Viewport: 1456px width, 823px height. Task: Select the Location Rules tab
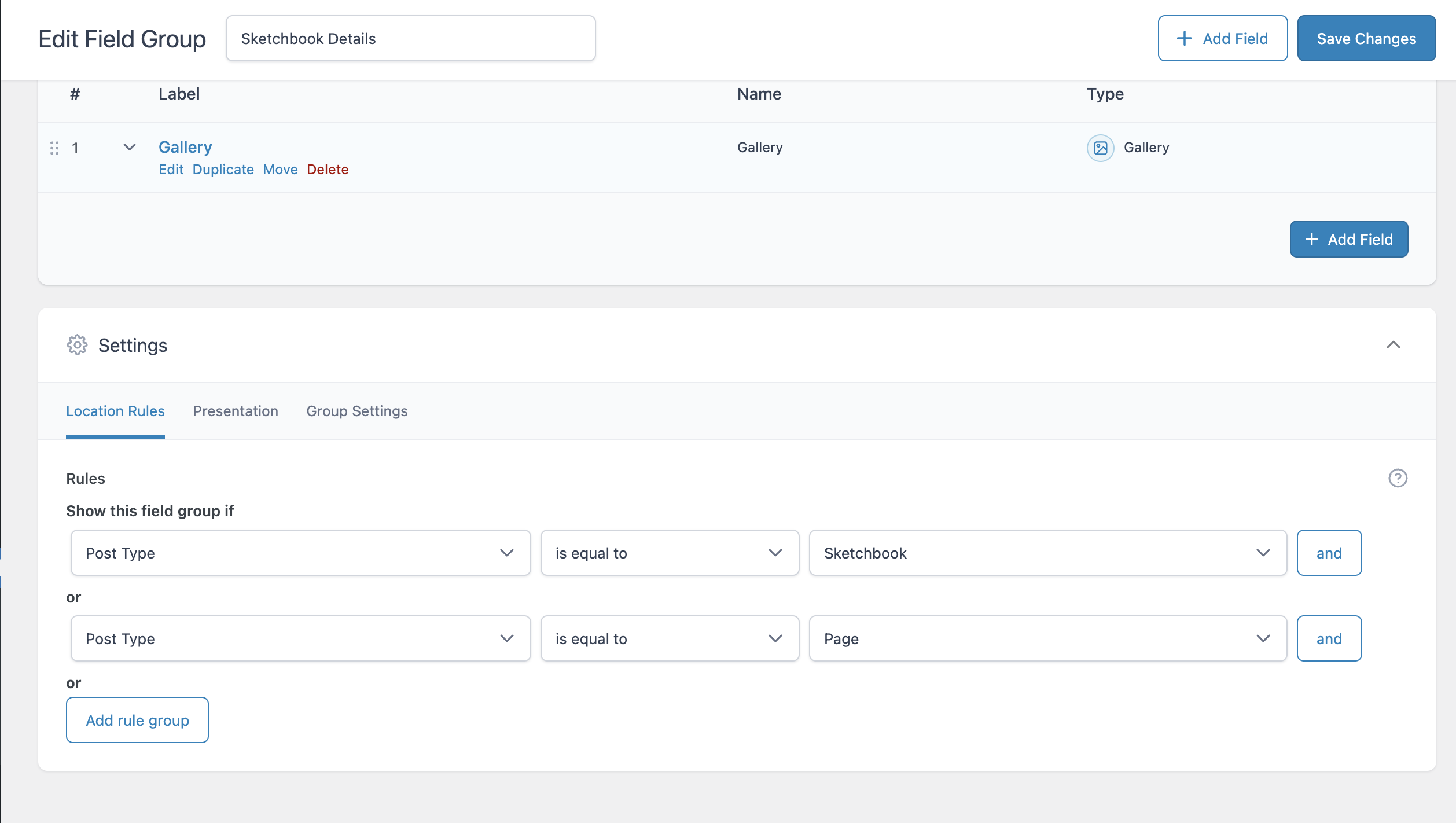pyautogui.click(x=115, y=411)
